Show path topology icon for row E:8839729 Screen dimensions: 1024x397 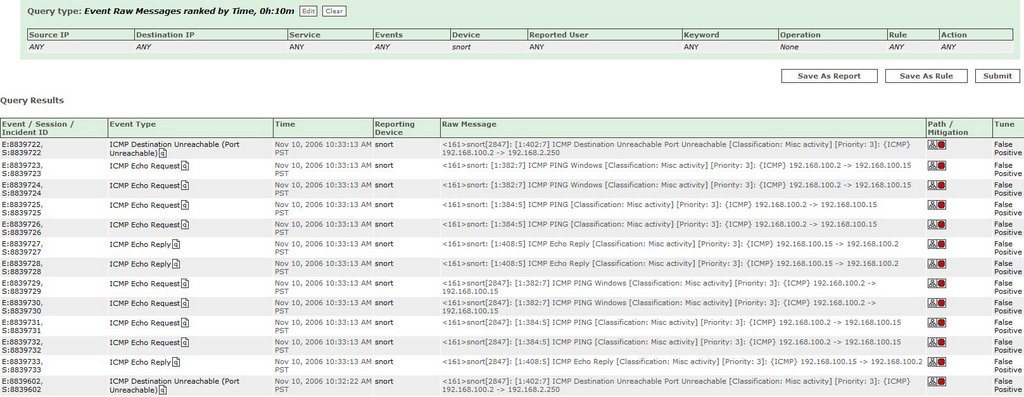coord(932,283)
